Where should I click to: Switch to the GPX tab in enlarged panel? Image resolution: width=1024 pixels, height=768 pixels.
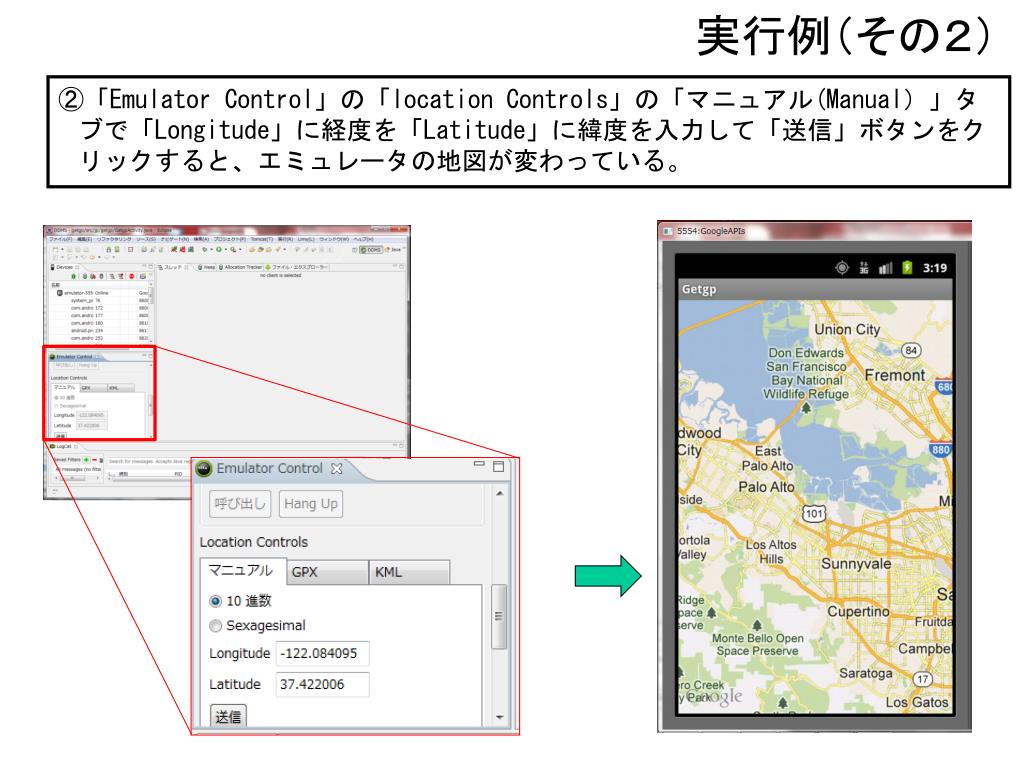(327, 572)
